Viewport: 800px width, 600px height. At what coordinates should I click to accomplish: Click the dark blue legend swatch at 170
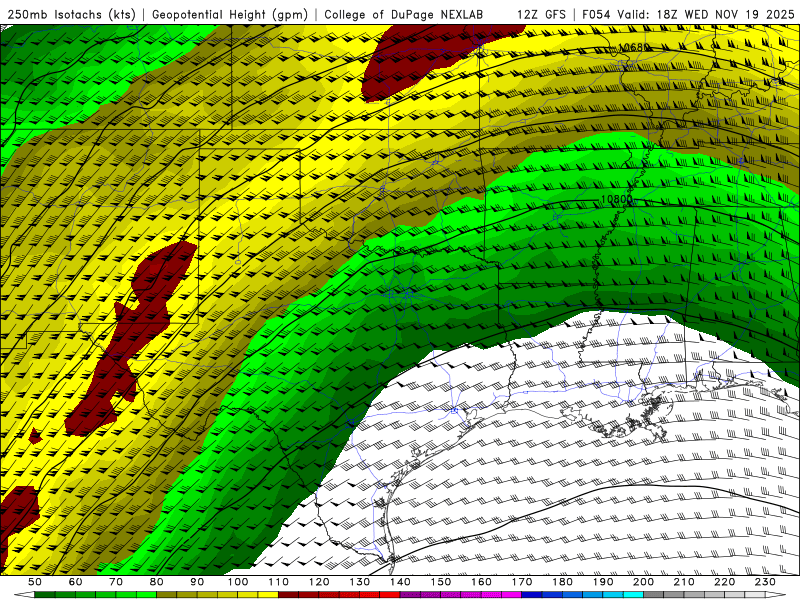pos(532,595)
